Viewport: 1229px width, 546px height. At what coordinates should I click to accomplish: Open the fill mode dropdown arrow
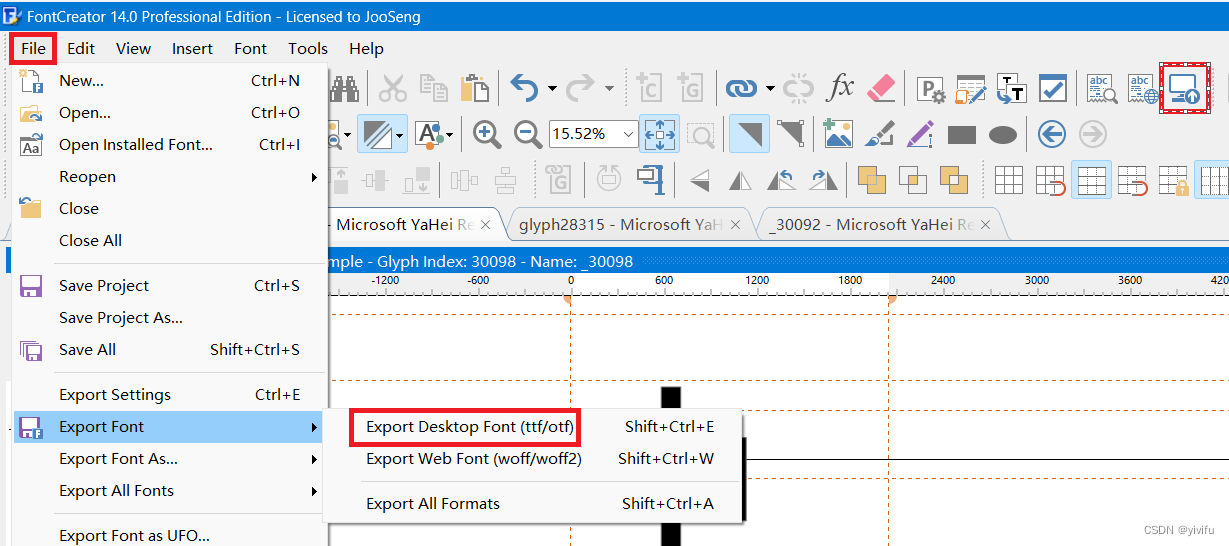coord(400,133)
